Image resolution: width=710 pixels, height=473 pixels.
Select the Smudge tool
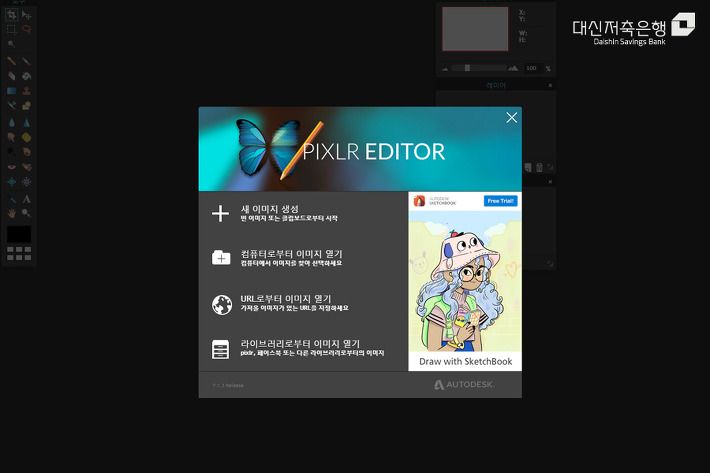click(11, 137)
